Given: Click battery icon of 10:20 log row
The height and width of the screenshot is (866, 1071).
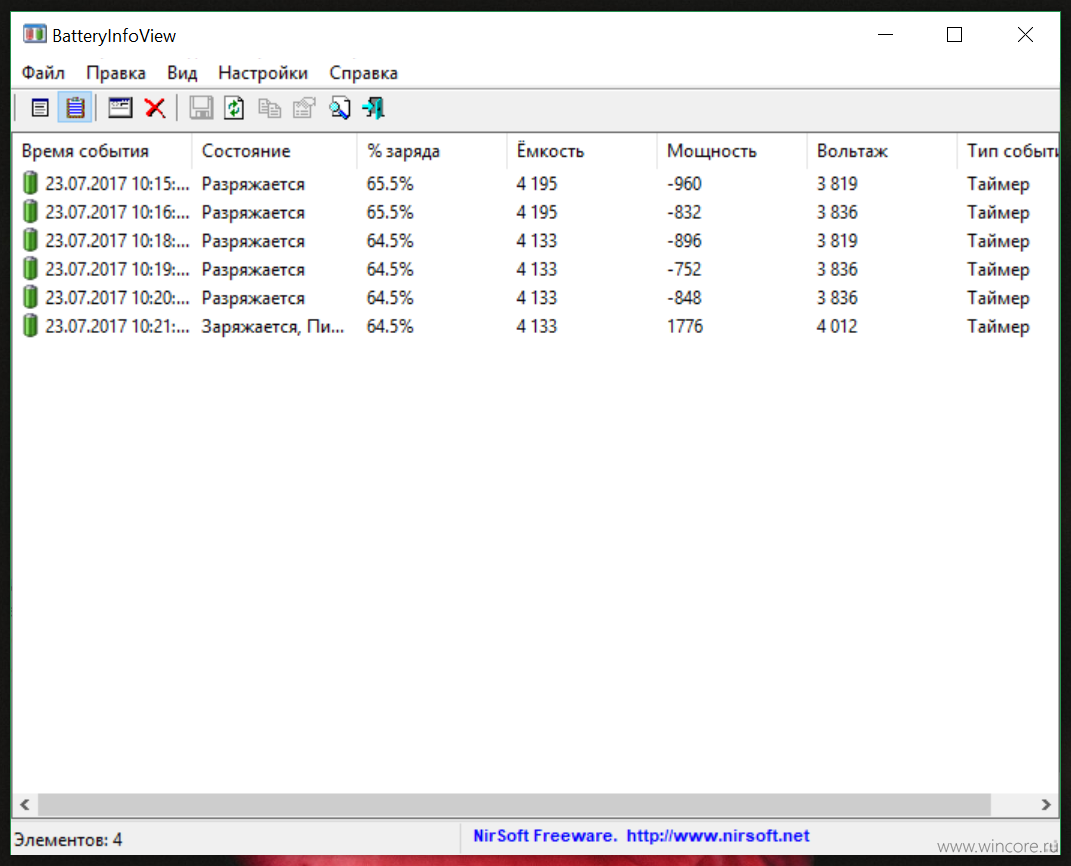Looking at the screenshot, I should 30,298.
